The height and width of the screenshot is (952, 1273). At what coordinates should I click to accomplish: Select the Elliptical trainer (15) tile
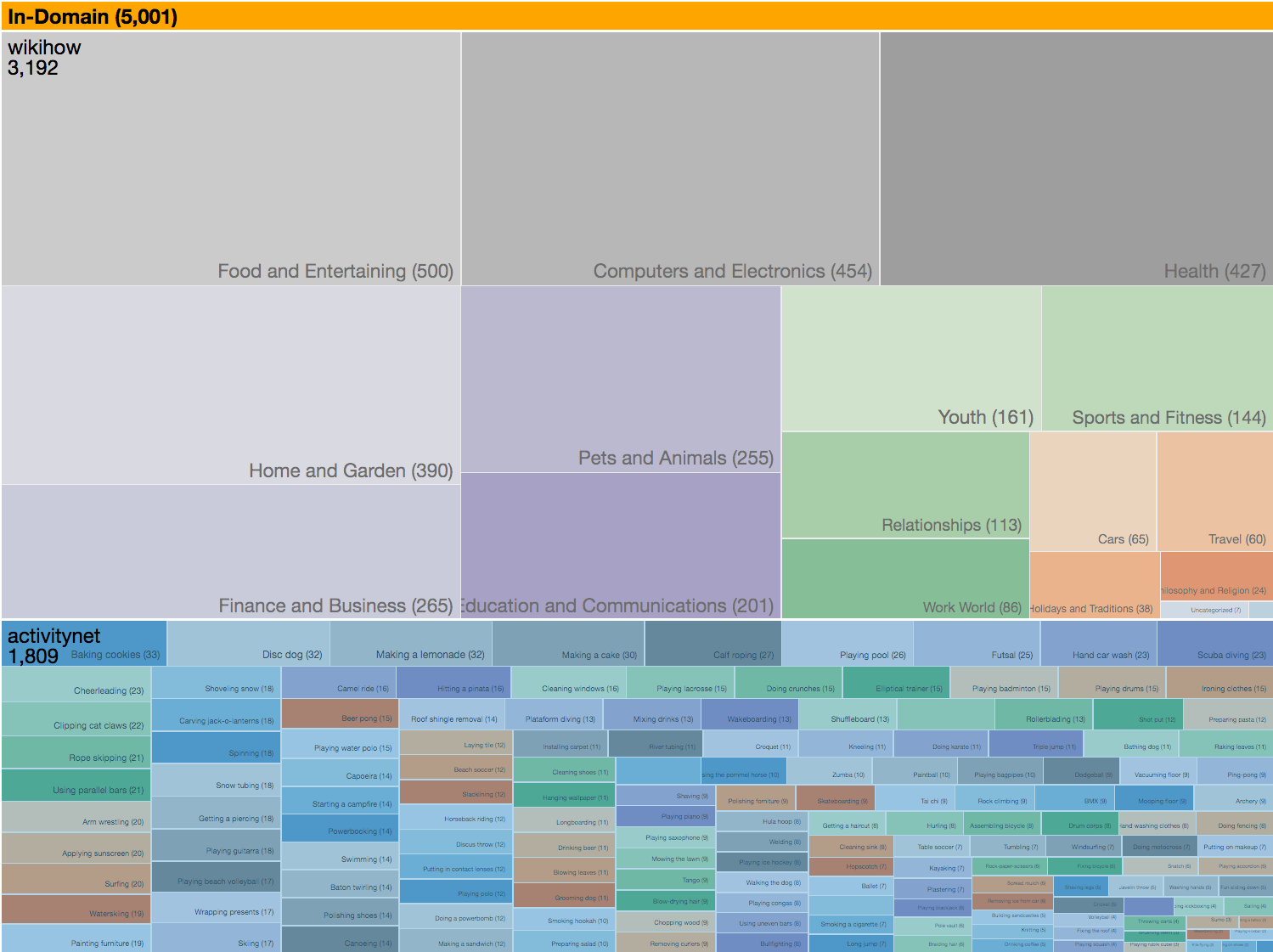pyautogui.click(x=896, y=683)
